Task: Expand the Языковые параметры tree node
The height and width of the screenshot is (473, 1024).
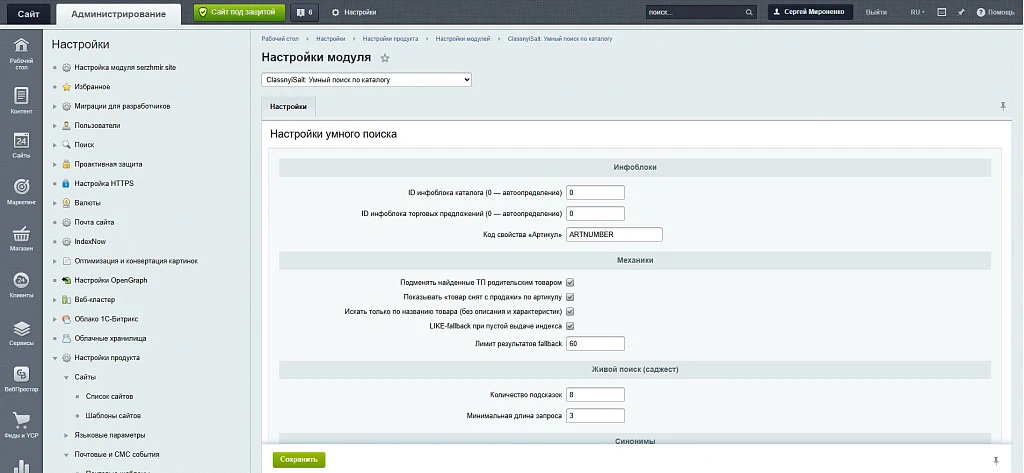Action: coord(66,435)
